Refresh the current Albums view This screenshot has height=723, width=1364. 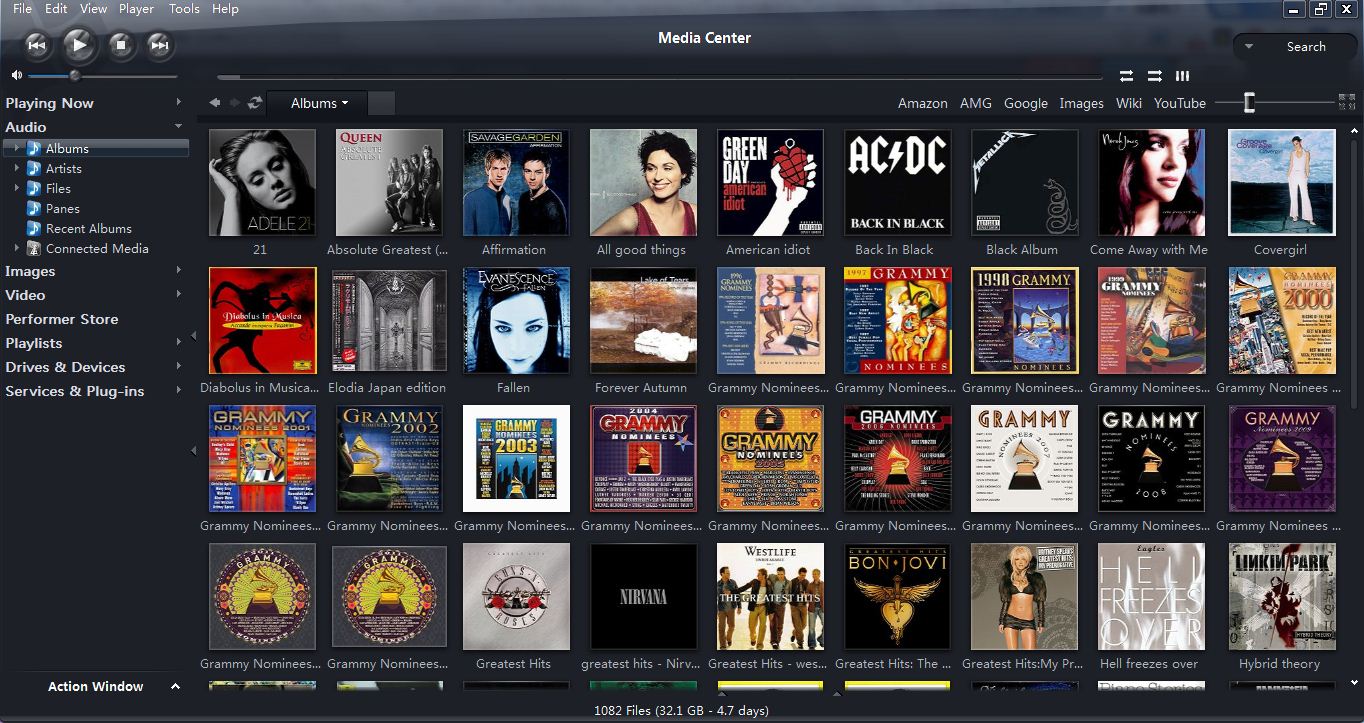coord(255,103)
